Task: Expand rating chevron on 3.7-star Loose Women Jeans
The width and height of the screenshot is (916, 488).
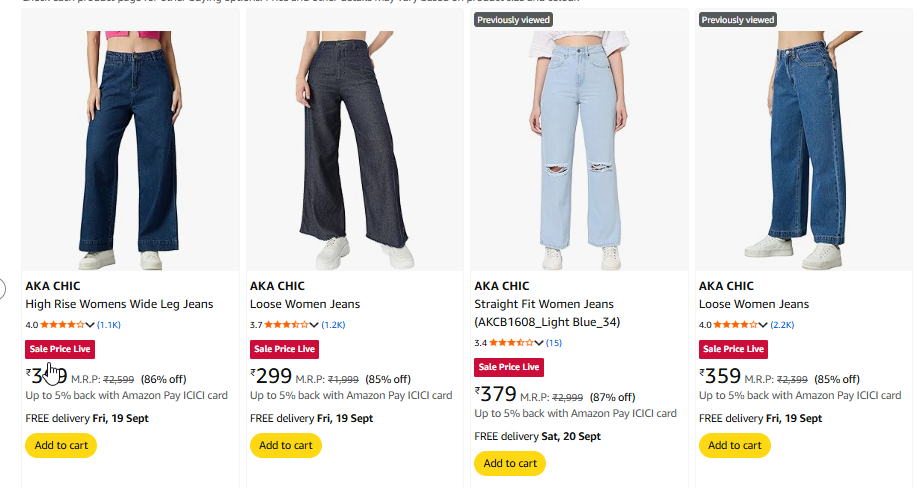Action: [314, 325]
